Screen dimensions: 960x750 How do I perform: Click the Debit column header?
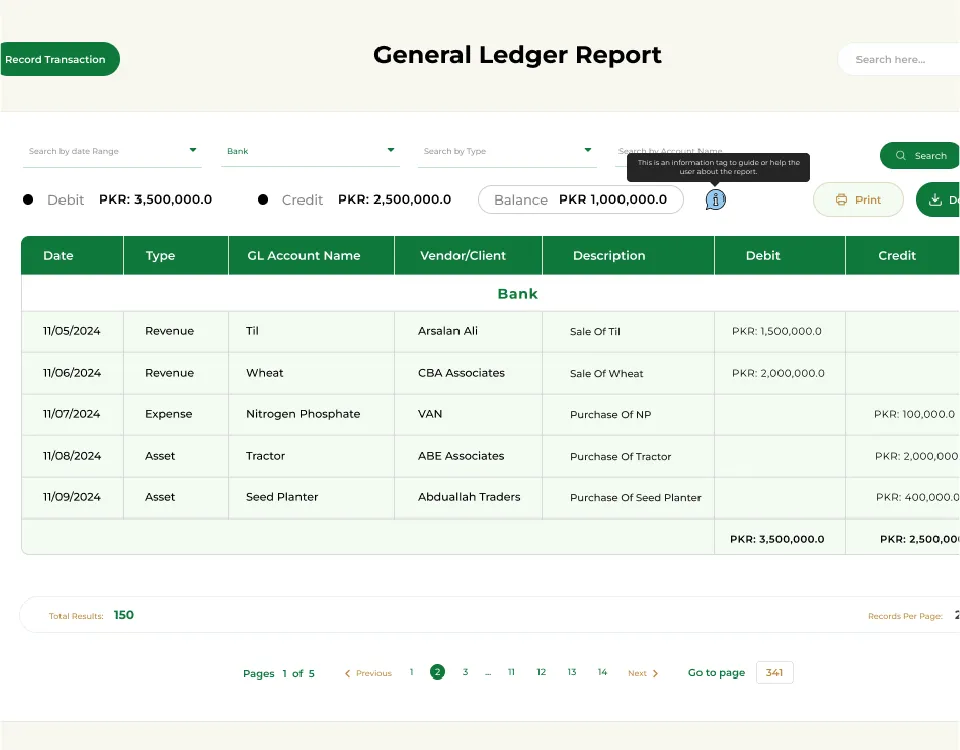point(780,255)
